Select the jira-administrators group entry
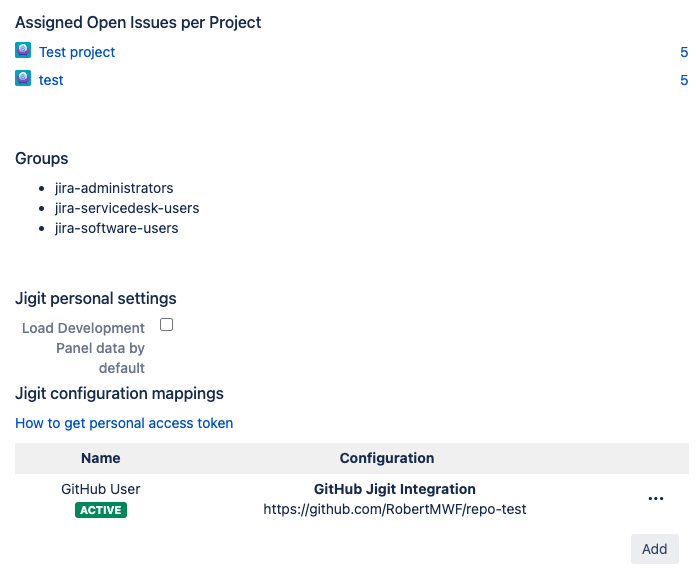The image size is (696, 576). tap(114, 188)
